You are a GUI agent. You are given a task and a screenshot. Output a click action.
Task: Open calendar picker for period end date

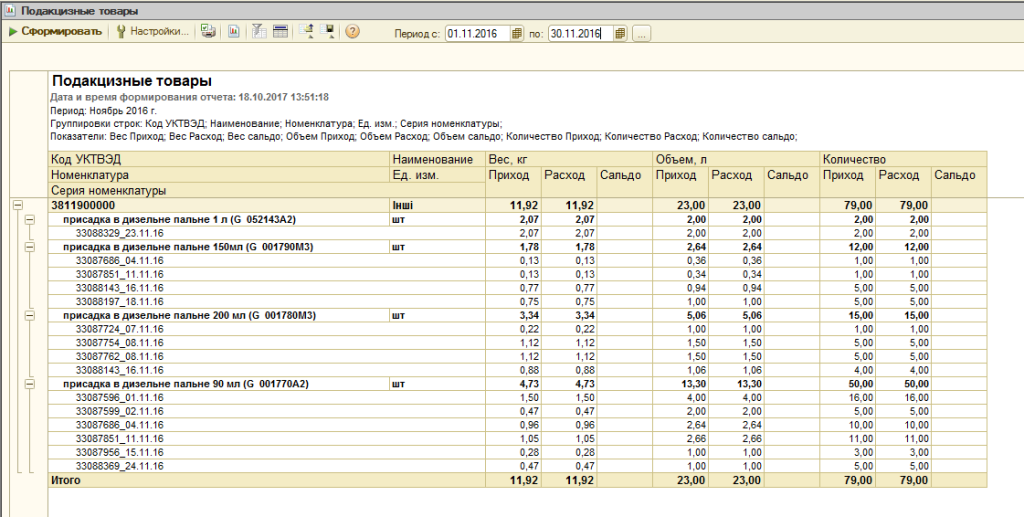pyautogui.click(x=620, y=33)
